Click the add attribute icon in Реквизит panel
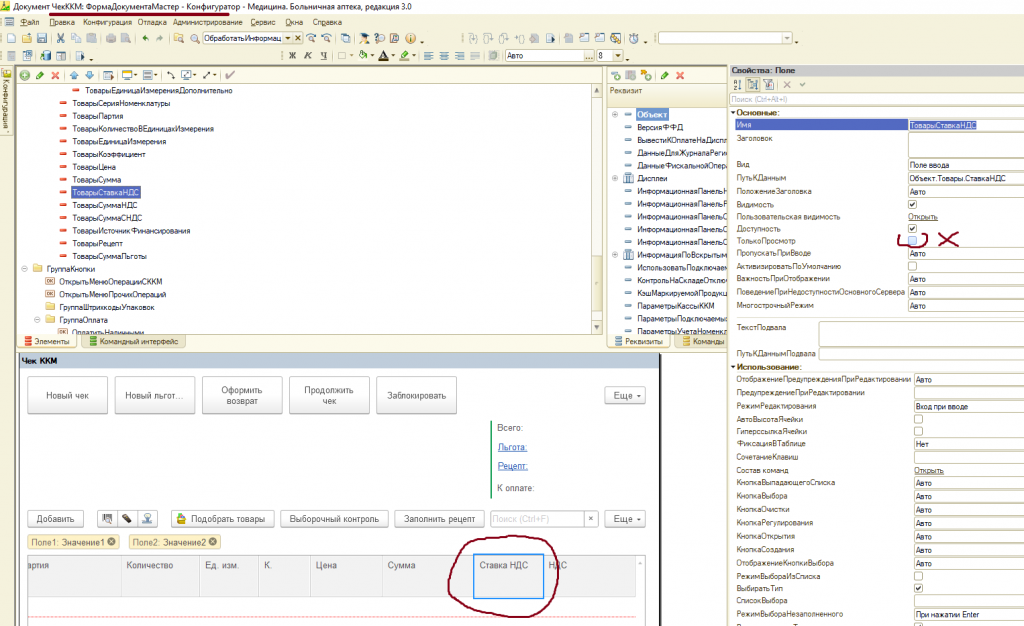 tap(617, 75)
